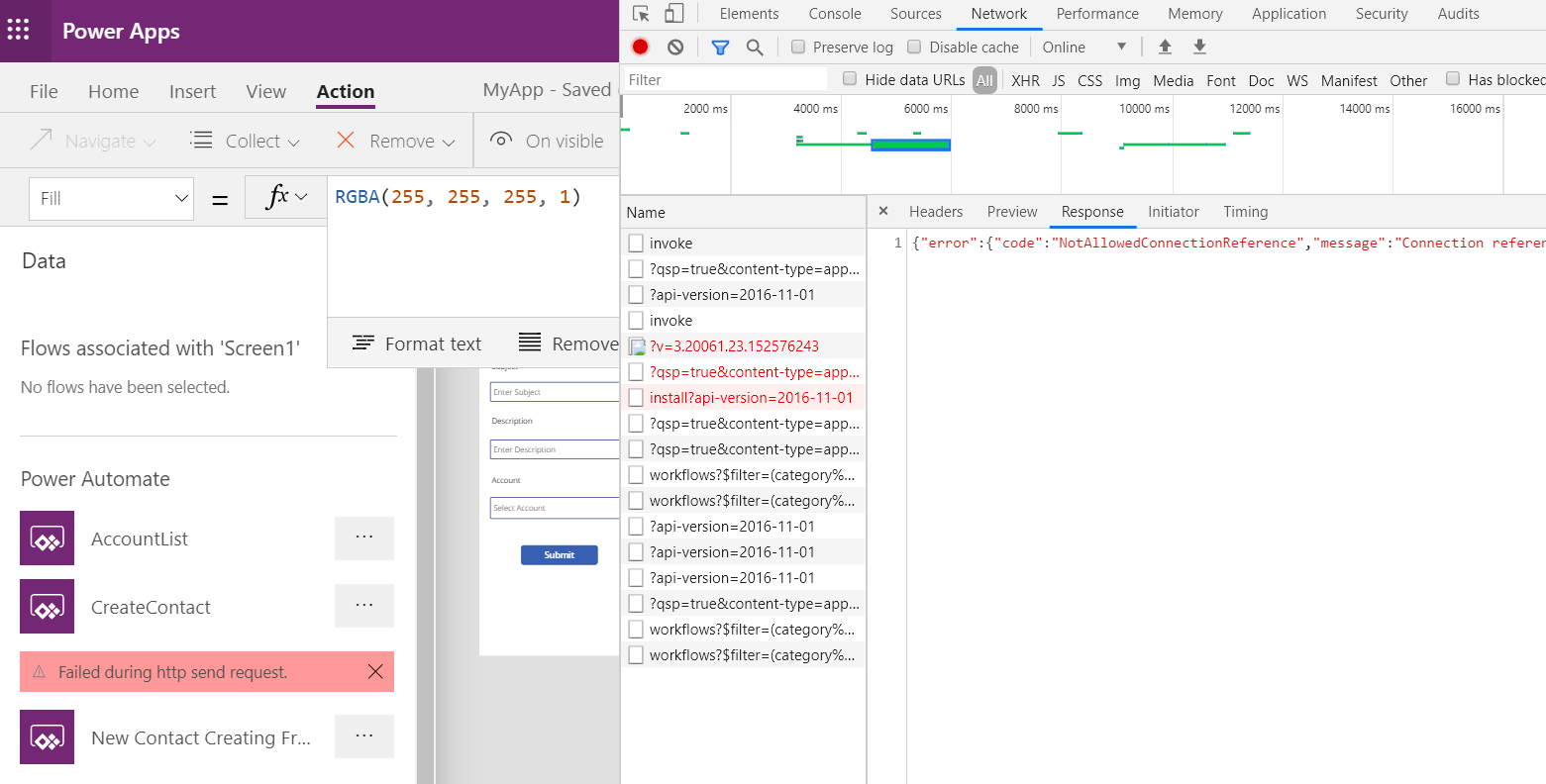Check the Hide data URLs option

(850, 80)
